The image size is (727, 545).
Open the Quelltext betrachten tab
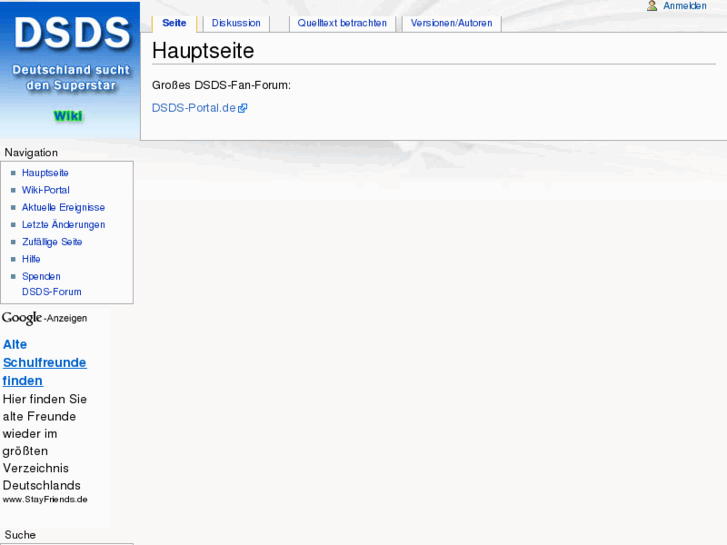click(x=342, y=23)
